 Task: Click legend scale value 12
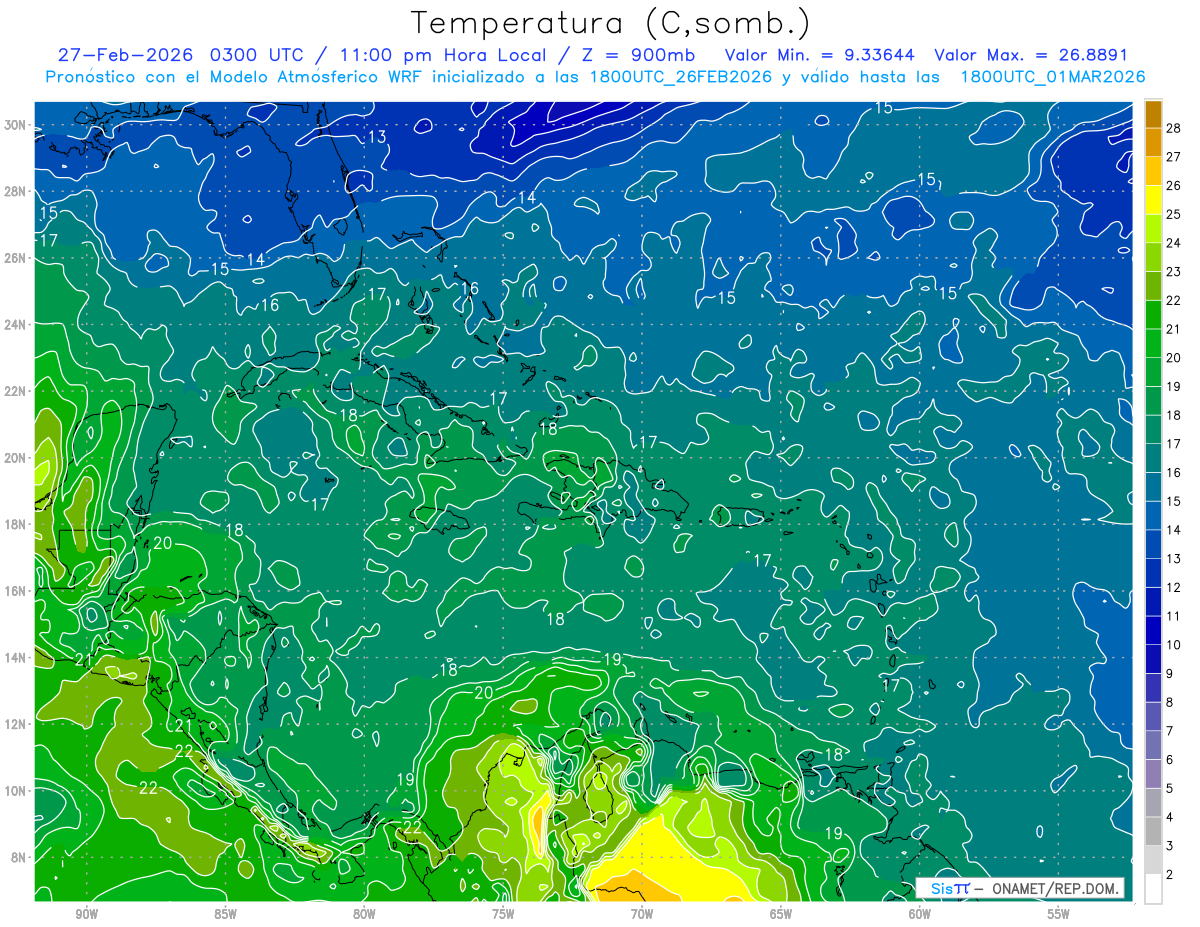click(1174, 587)
